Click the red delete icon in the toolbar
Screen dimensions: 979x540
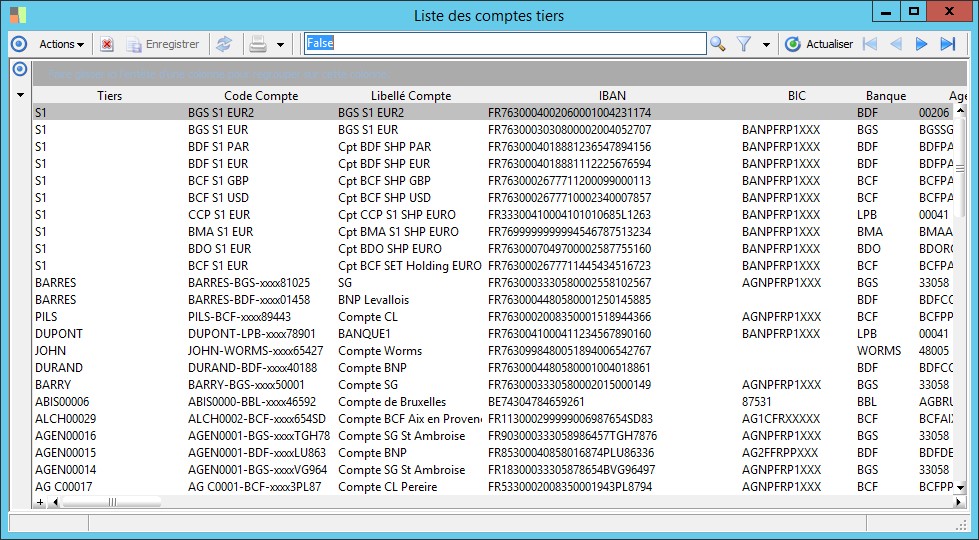pos(107,44)
